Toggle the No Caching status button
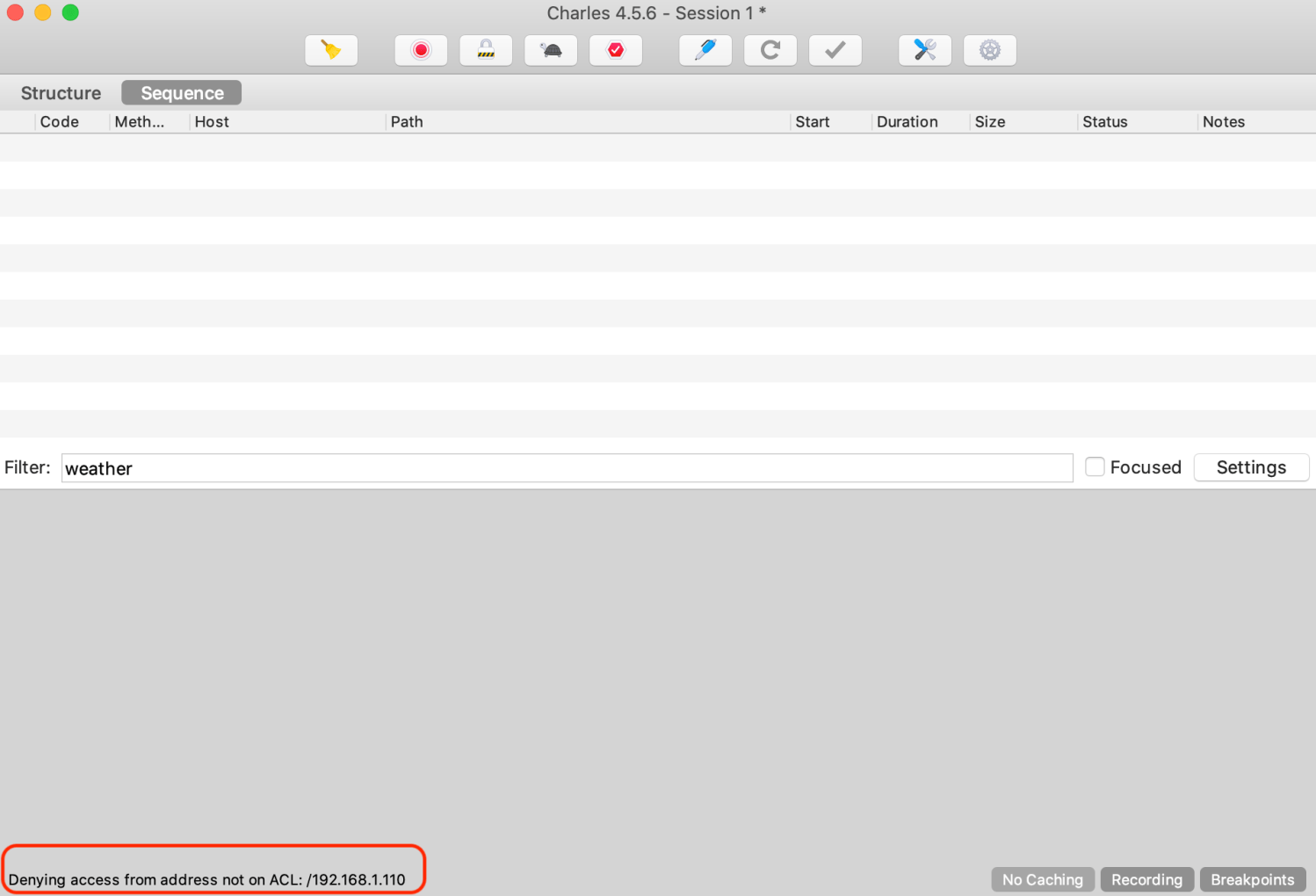This screenshot has width=1316, height=896. point(1042,879)
